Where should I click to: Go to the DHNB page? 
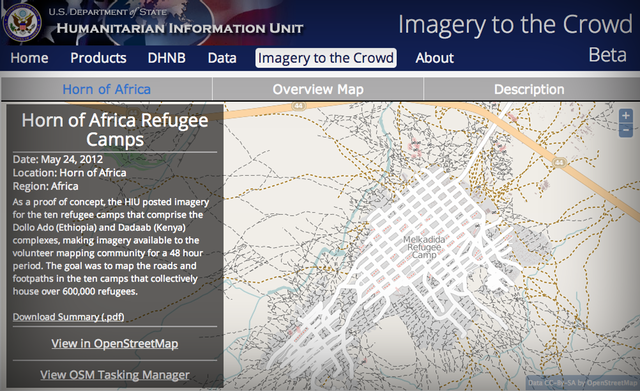tap(167, 58)
